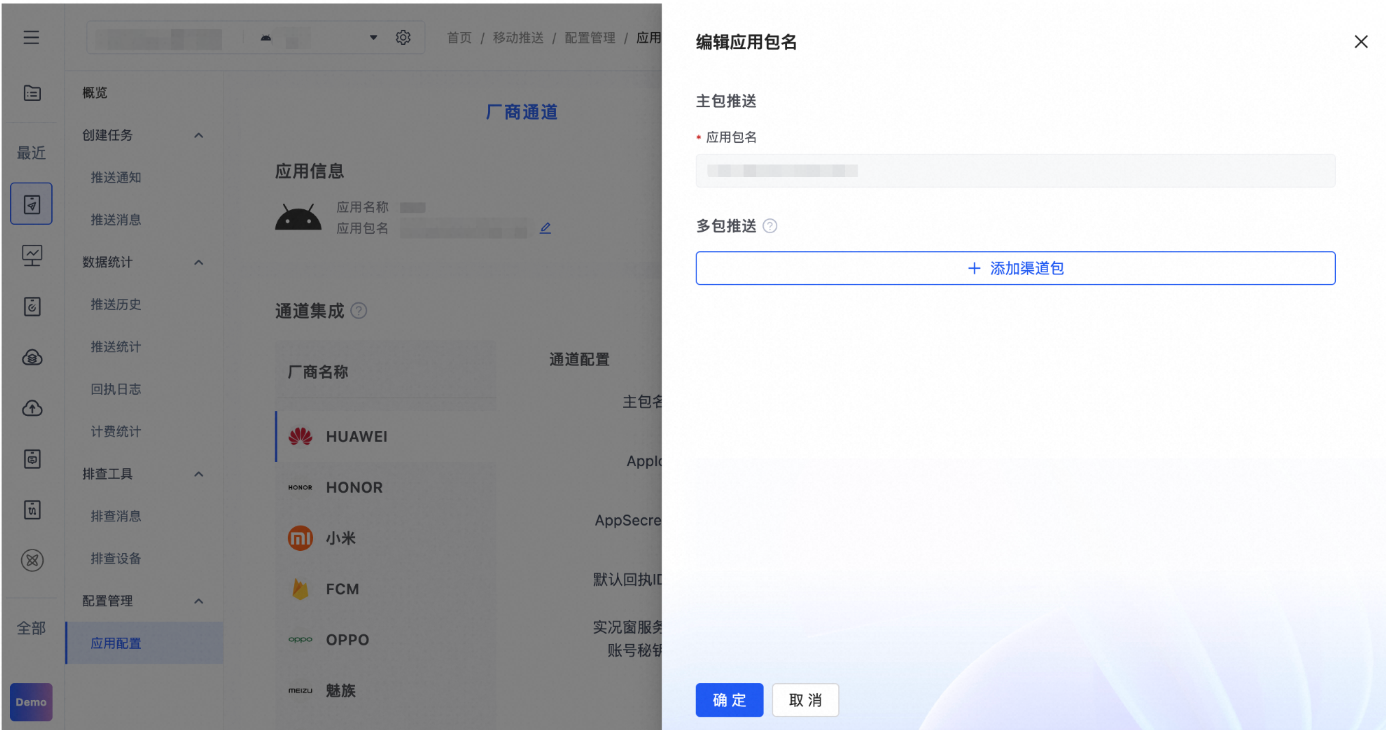Select 应用配置 menu item
The height and width of the screenshot is (730, 1386).
click(144, 643)
